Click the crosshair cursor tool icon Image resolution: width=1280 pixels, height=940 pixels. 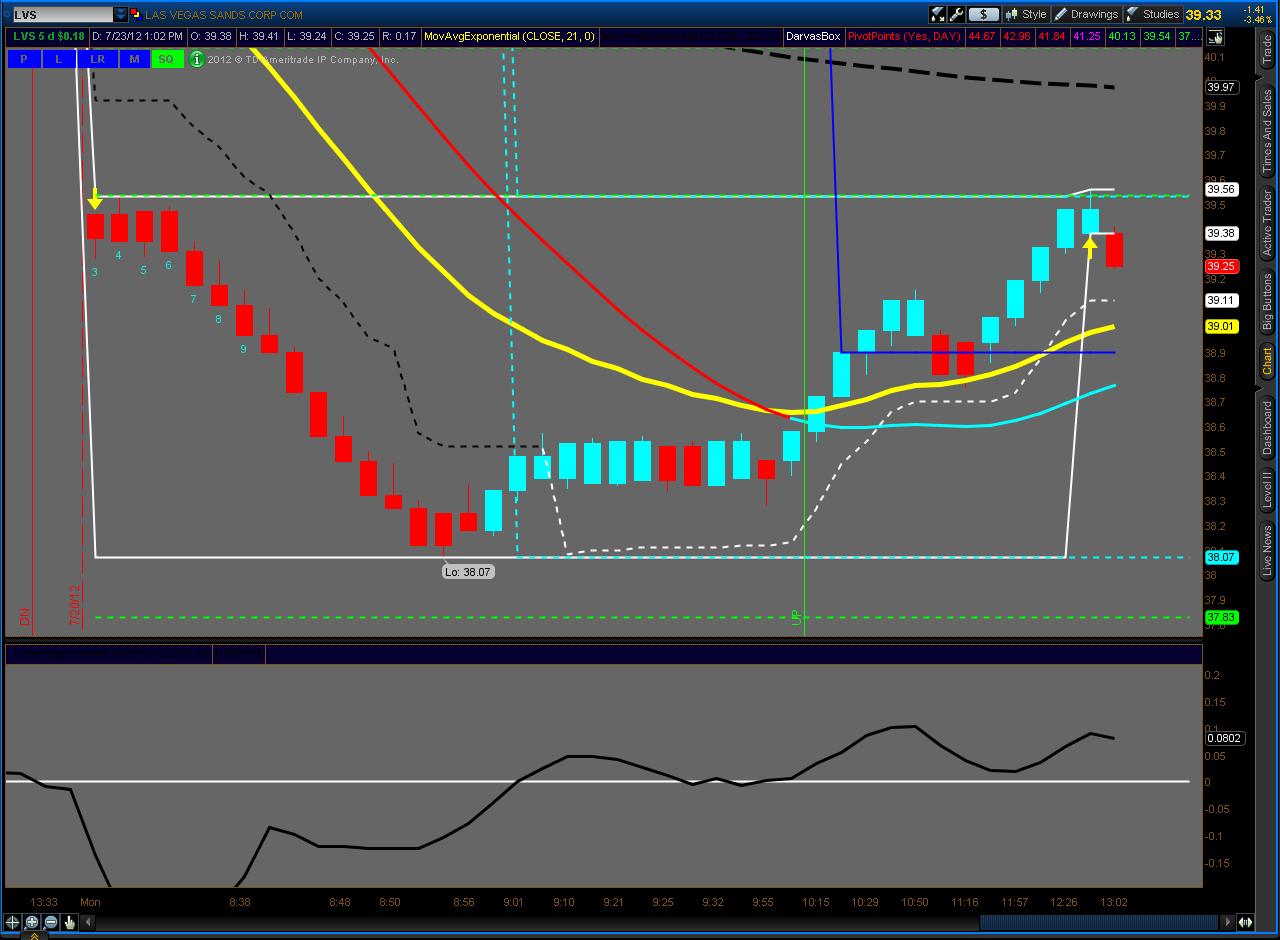[13, 922]
